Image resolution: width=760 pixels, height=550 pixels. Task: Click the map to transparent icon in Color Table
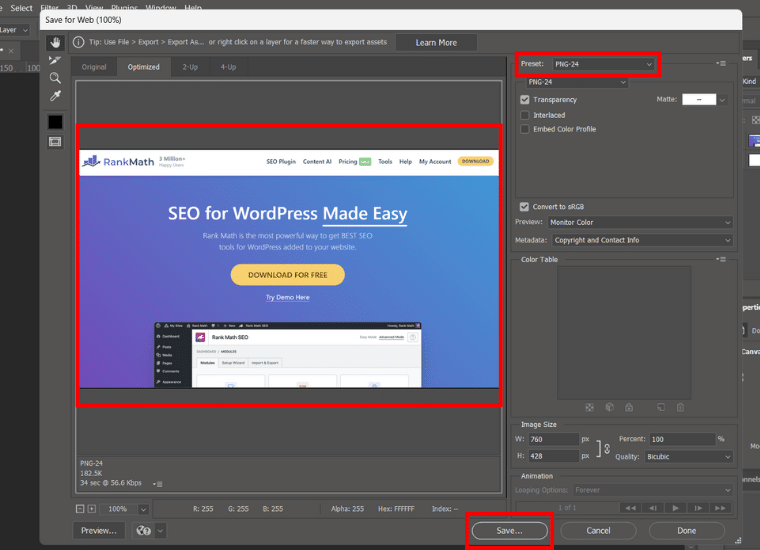pyautogui.click(x=589, y=408)
